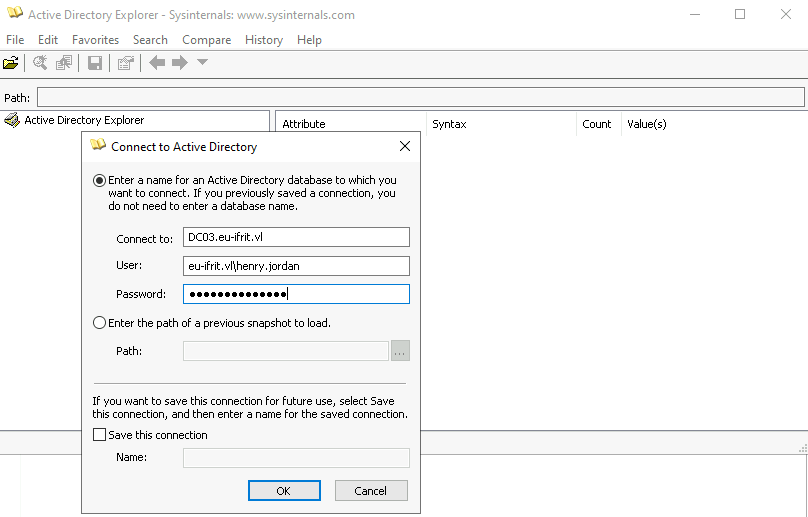The image size is (808, 517).
Task: Close the Active Directory Explorer window
Action: click(x=786, y=14)
